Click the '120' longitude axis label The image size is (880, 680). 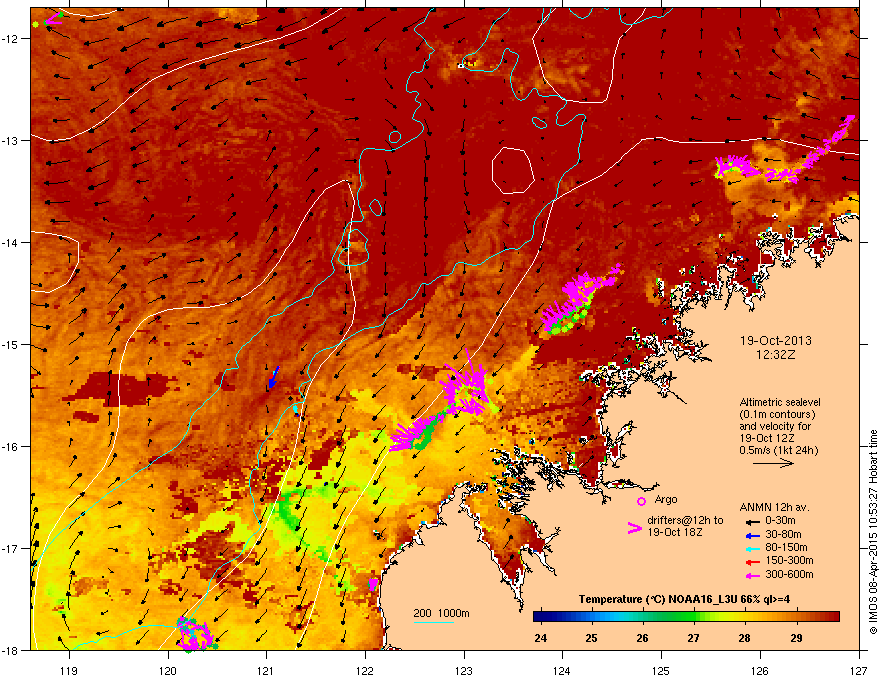168,670
